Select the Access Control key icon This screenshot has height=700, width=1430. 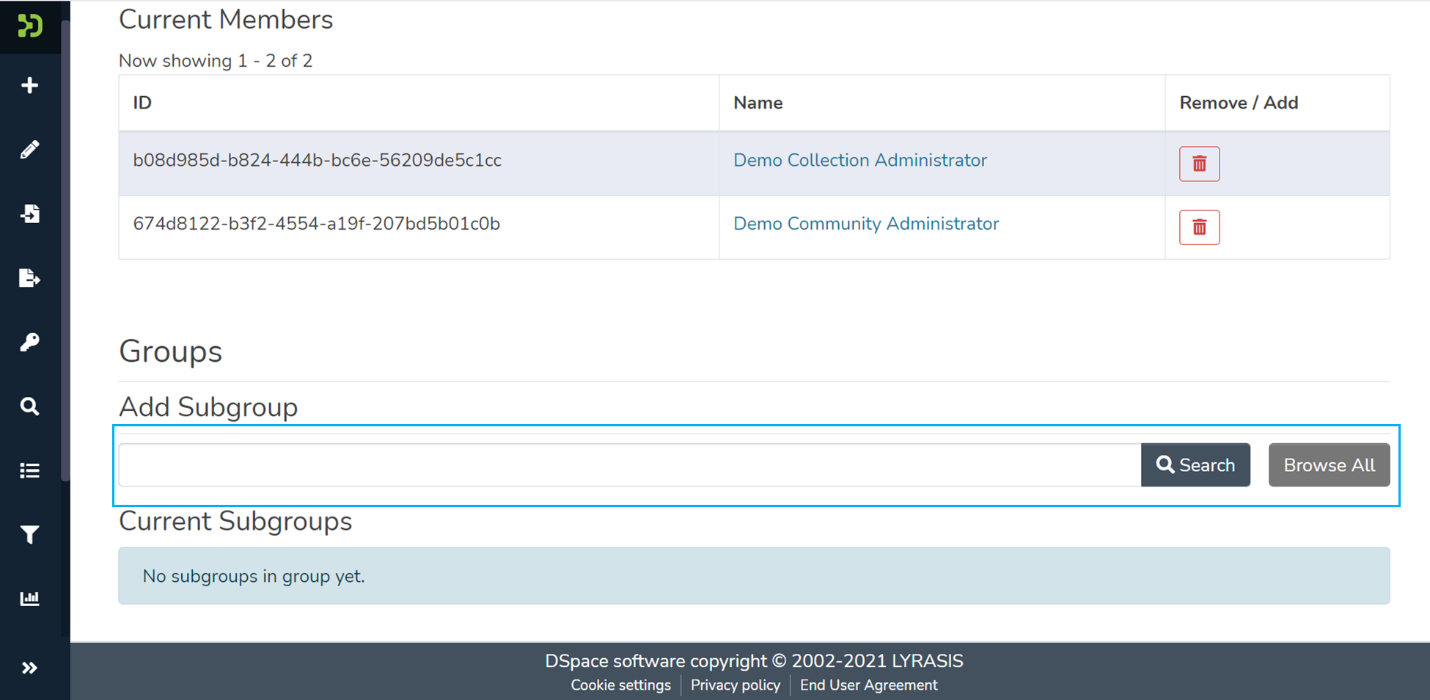pos(30,341)
